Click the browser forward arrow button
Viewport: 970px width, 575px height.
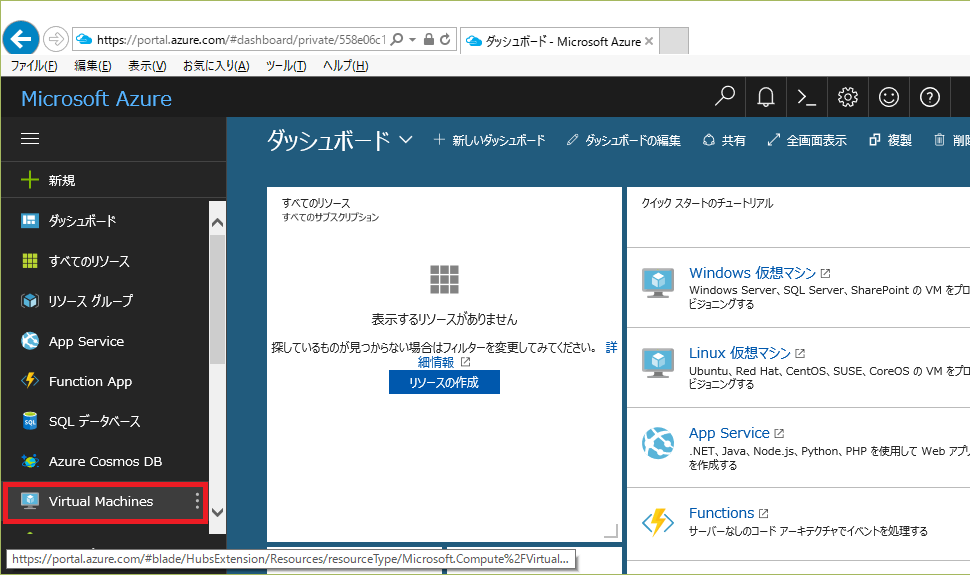56,40
